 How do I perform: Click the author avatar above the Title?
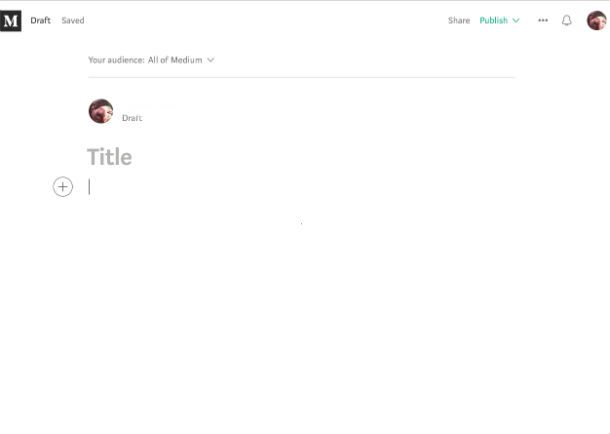pyautogui.click(x=101, y=111)
